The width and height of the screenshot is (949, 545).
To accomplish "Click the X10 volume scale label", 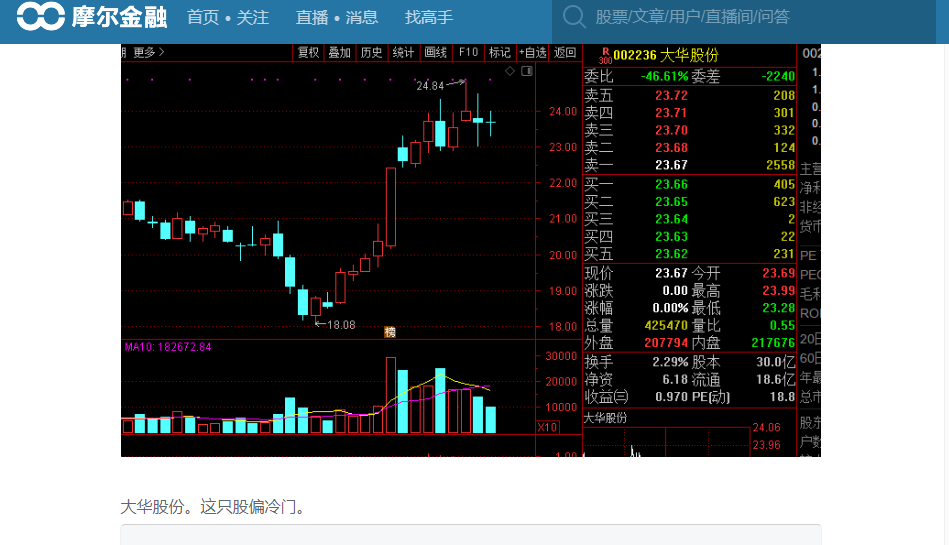I will click(547, 427).
